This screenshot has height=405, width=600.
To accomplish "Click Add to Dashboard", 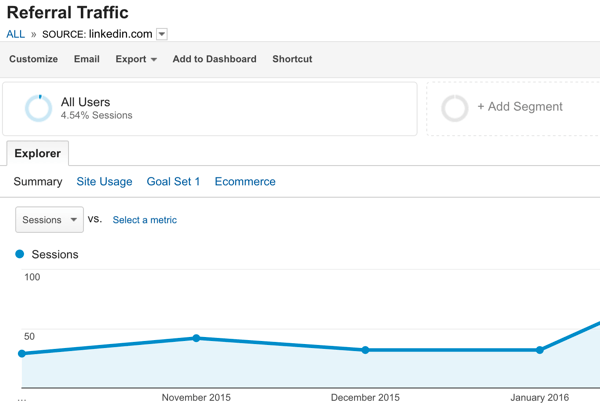I will pyautogui.click(x=214, y=59).
